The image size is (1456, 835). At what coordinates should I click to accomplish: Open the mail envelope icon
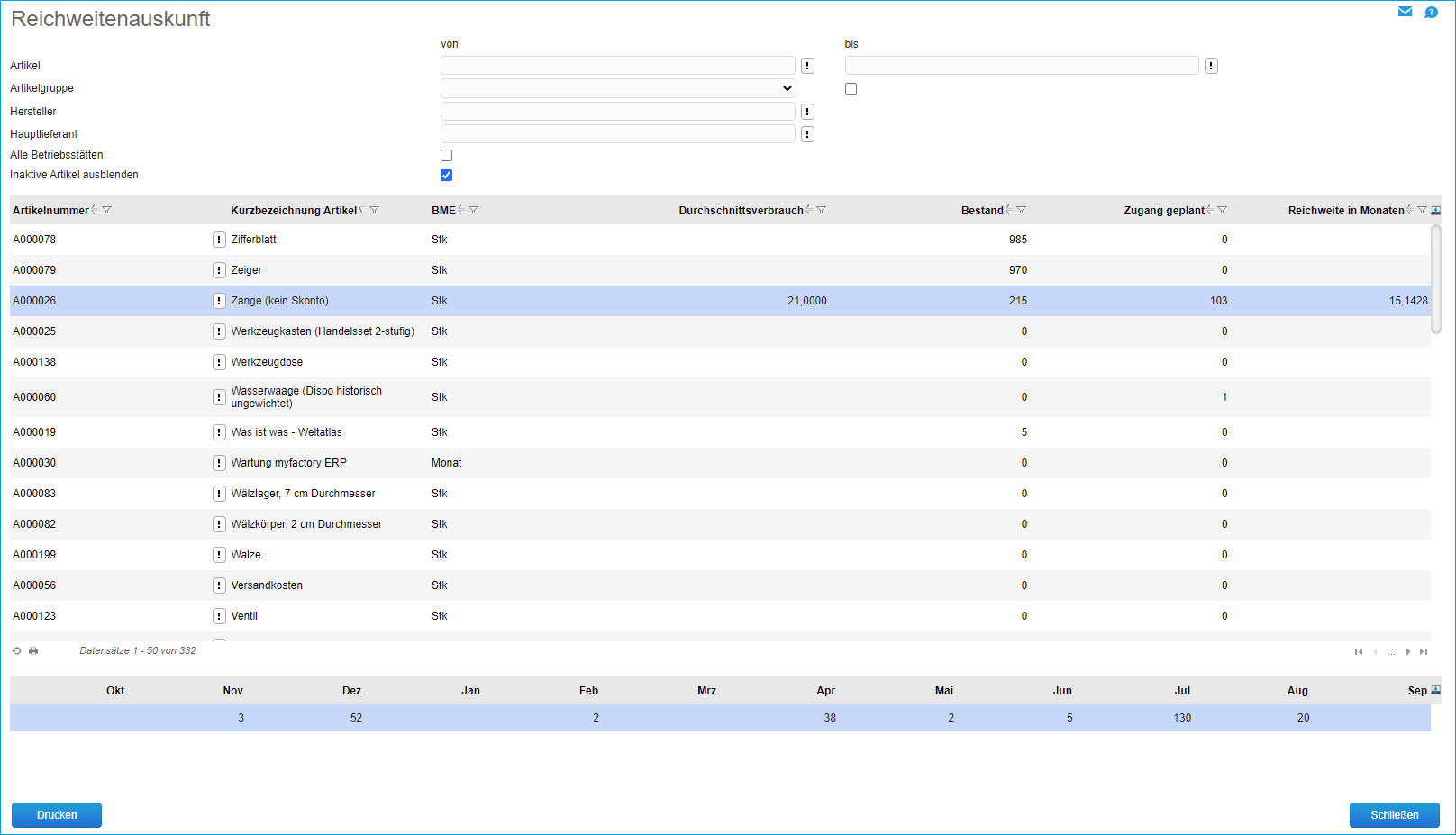[1405, 12]
